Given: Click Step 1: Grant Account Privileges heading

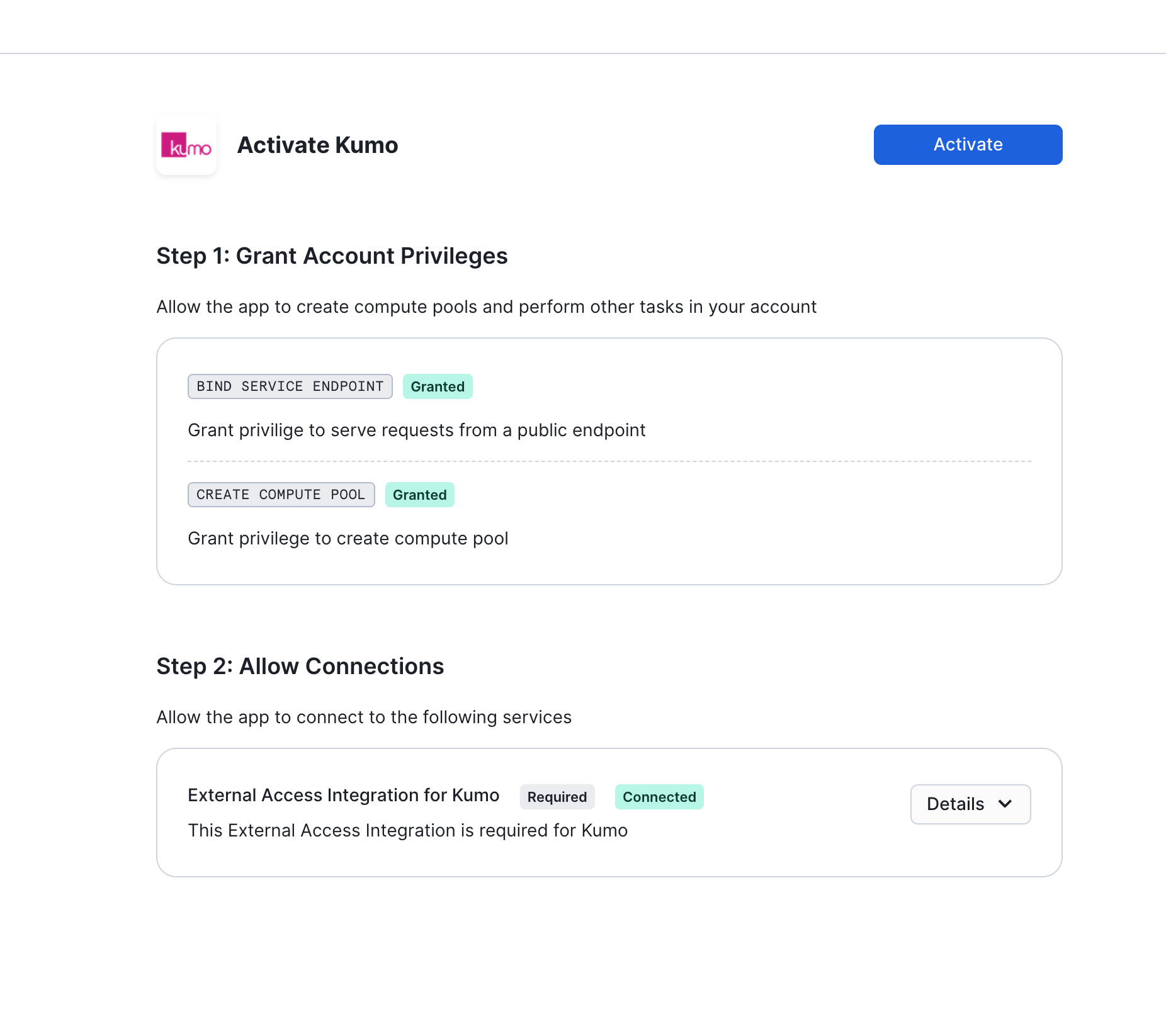Looking at the screenshot, I should click(332, 256).
